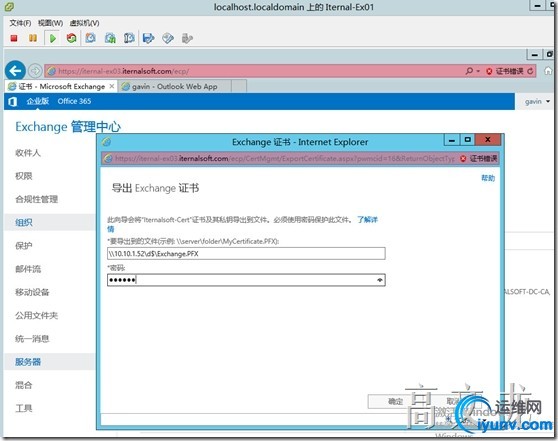Select 工具 in the left navigation
The width and height of the screenshot is (558, 441).
coord(23,408)
